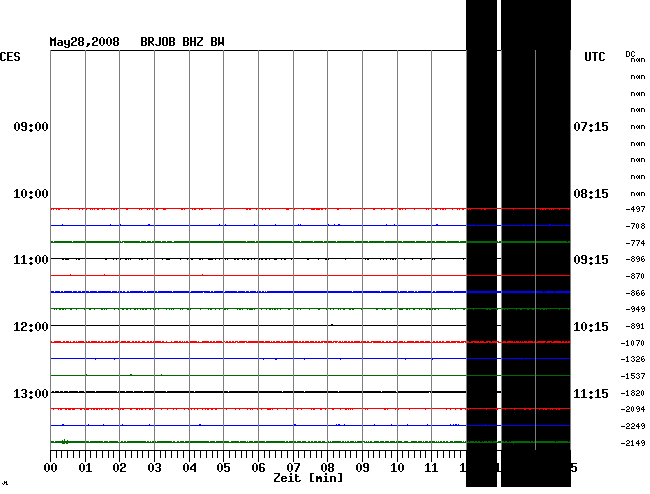Select the DC value -497
This screenshot has height=494, width=650.
point(635,209)
